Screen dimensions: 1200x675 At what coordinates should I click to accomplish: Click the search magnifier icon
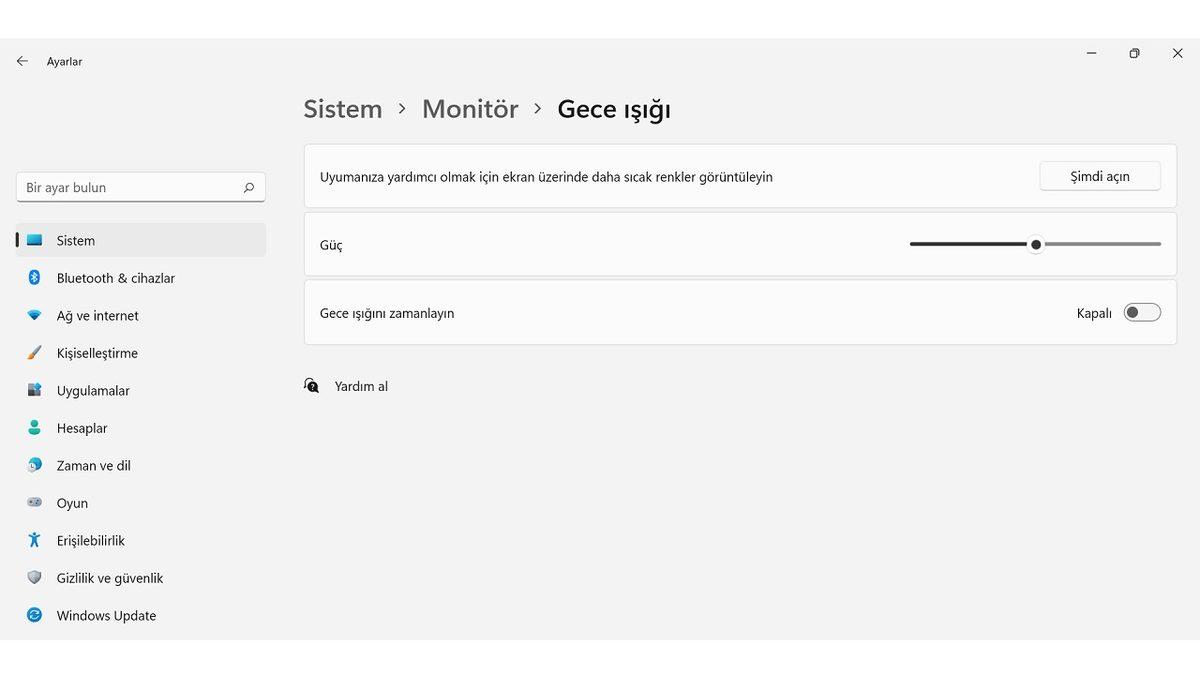click(249, 187)
